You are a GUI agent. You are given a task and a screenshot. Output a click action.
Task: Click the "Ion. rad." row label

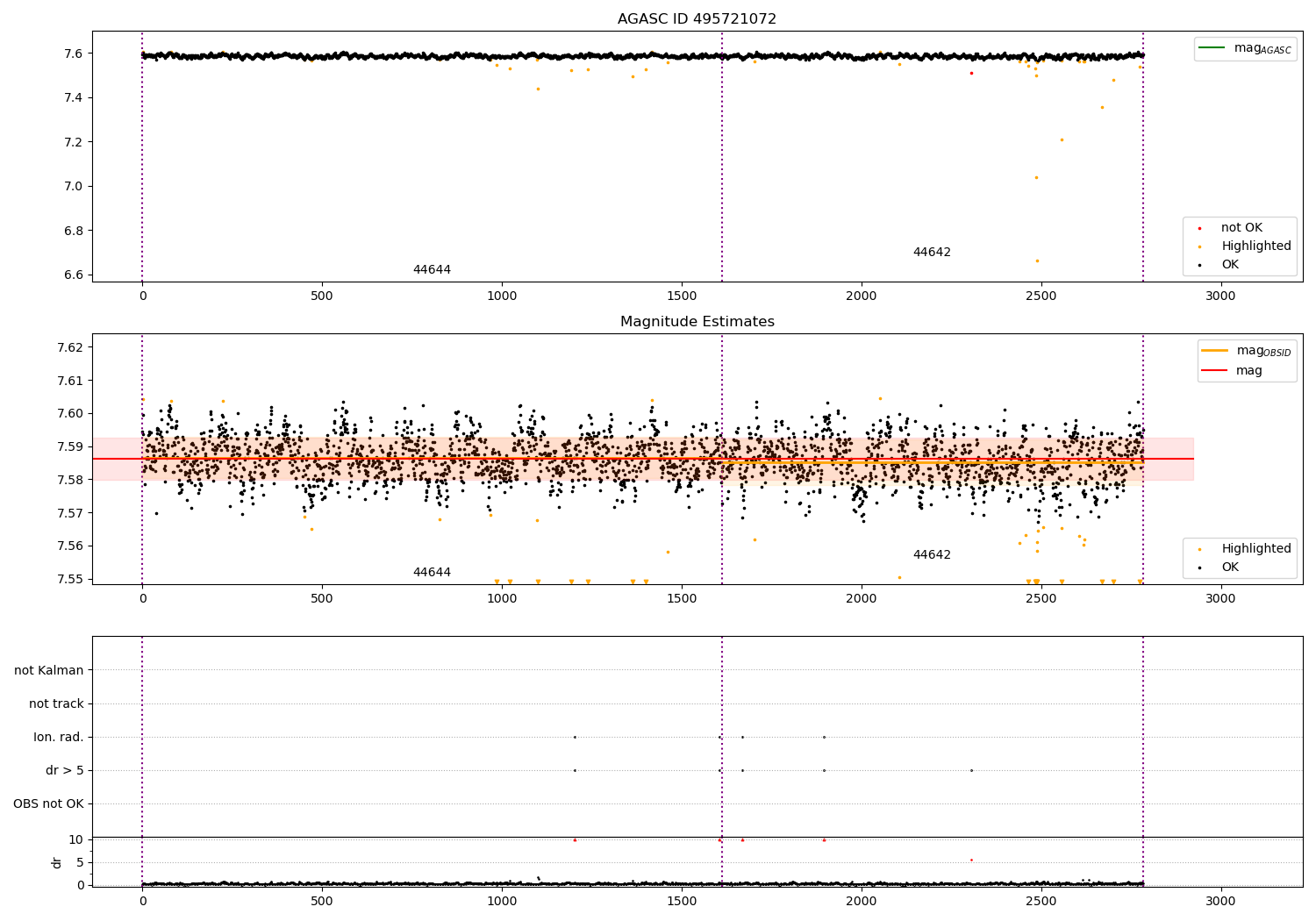[59, 738]
